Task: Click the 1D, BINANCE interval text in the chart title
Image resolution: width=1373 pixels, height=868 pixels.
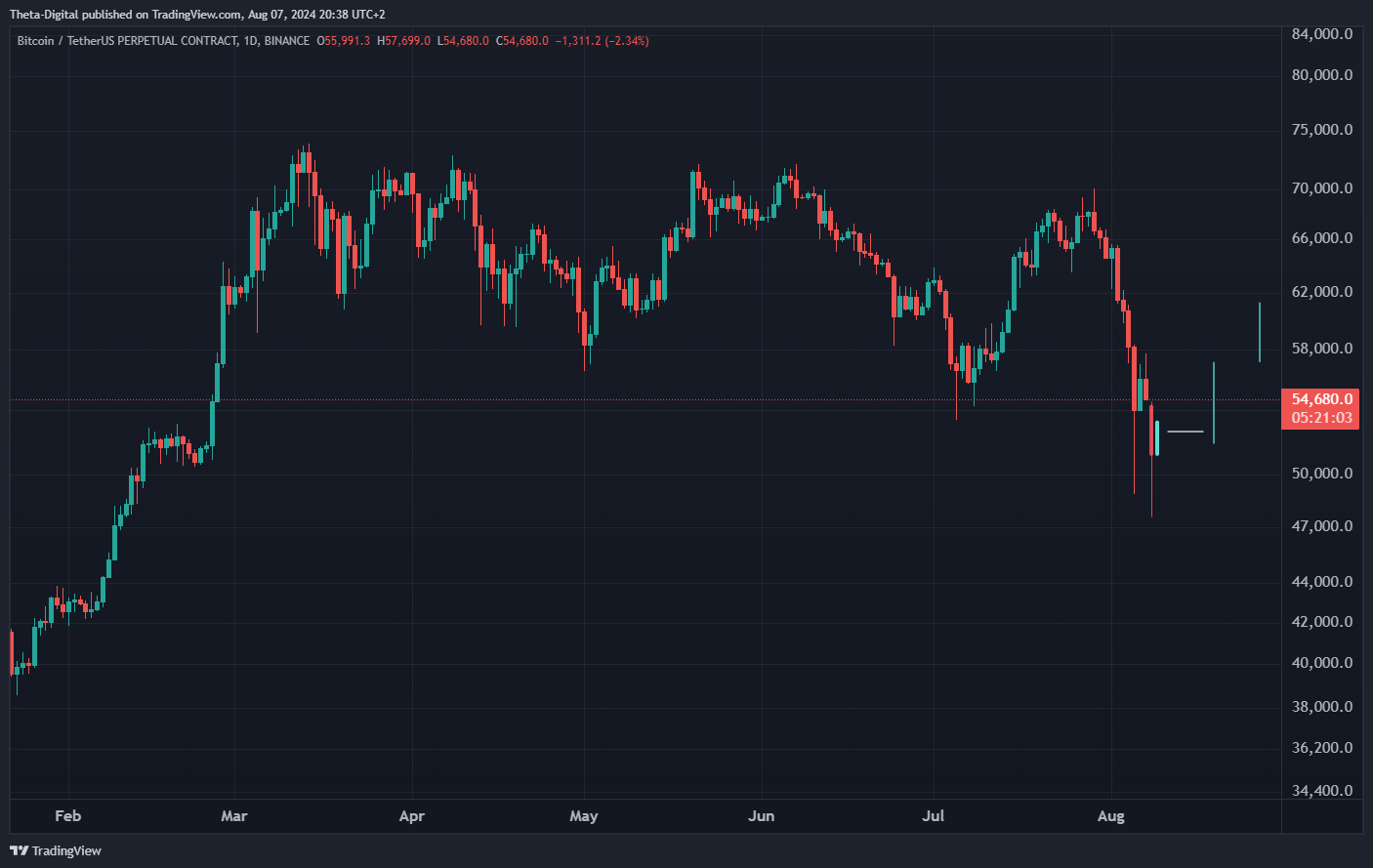Action: pyautogui.click(x=276, y=41)
